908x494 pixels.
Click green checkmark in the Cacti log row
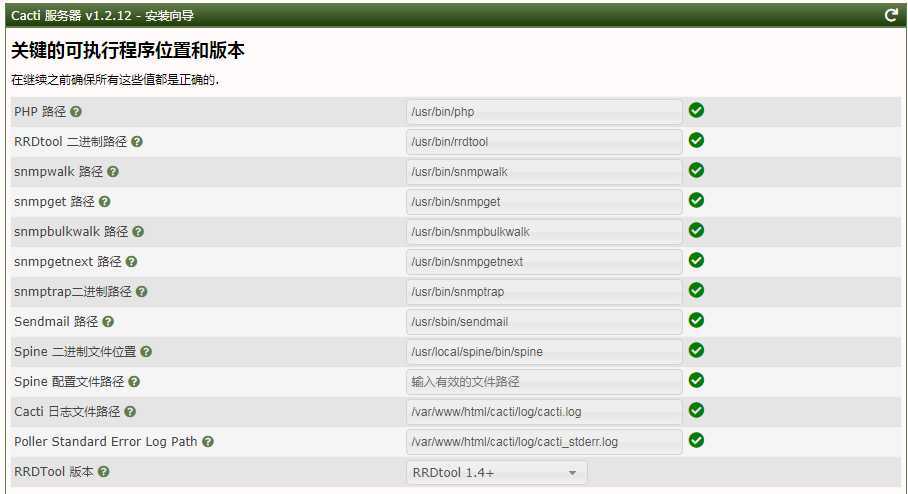click(696, 411)
